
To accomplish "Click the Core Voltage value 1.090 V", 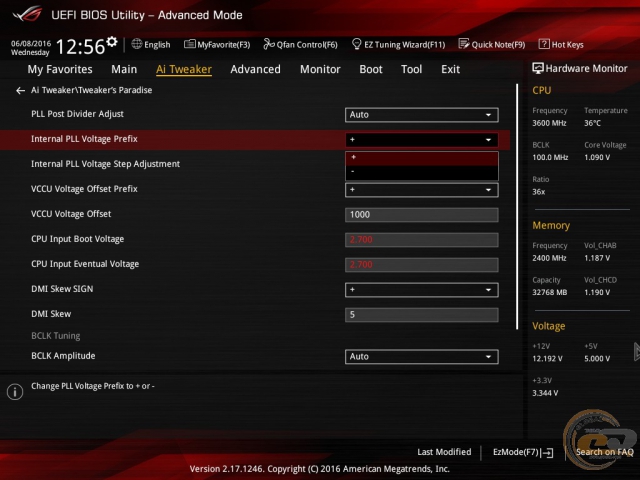I will coord(597,158).
